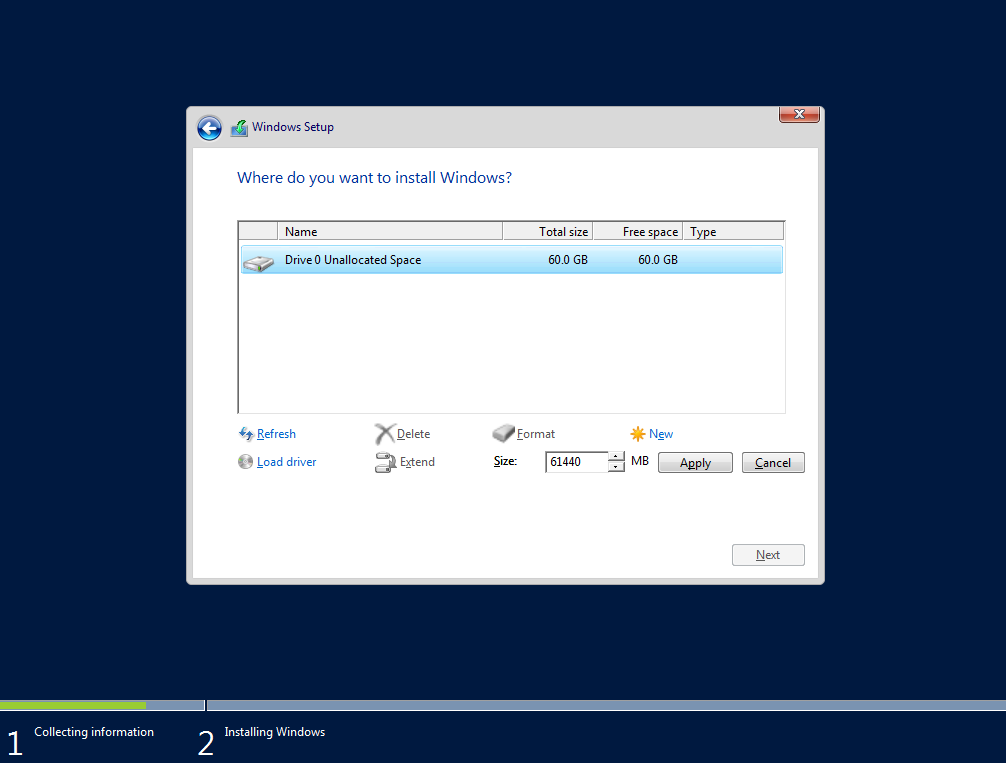
Task: Click the hard drive icon for Drive 0
Action: click(x=259, y=263)
